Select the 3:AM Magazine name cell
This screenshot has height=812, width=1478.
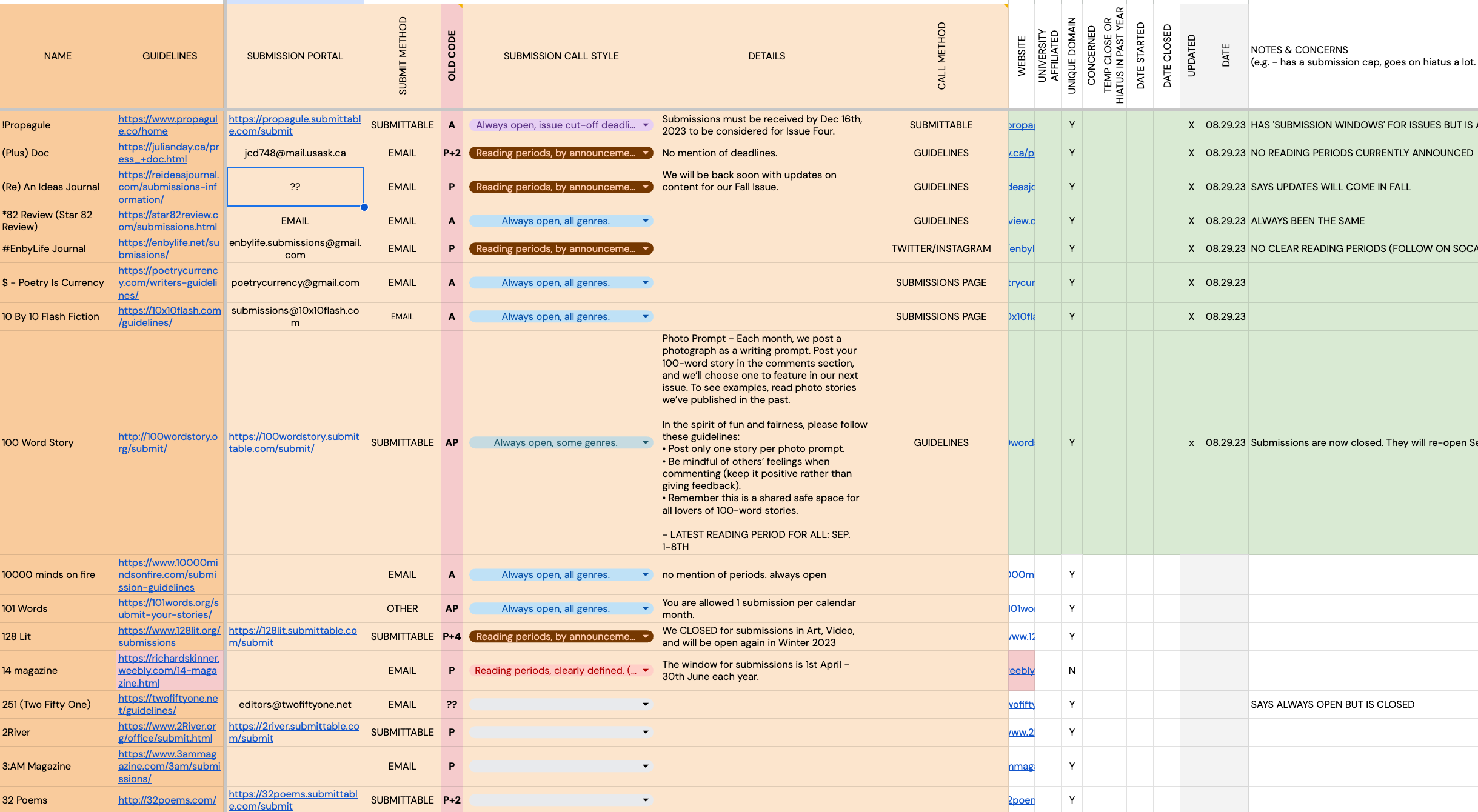click(58, 766)
